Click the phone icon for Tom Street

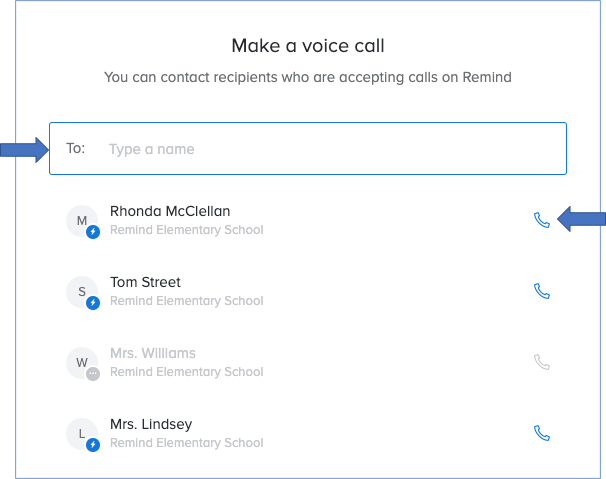[x=542, y=292]
